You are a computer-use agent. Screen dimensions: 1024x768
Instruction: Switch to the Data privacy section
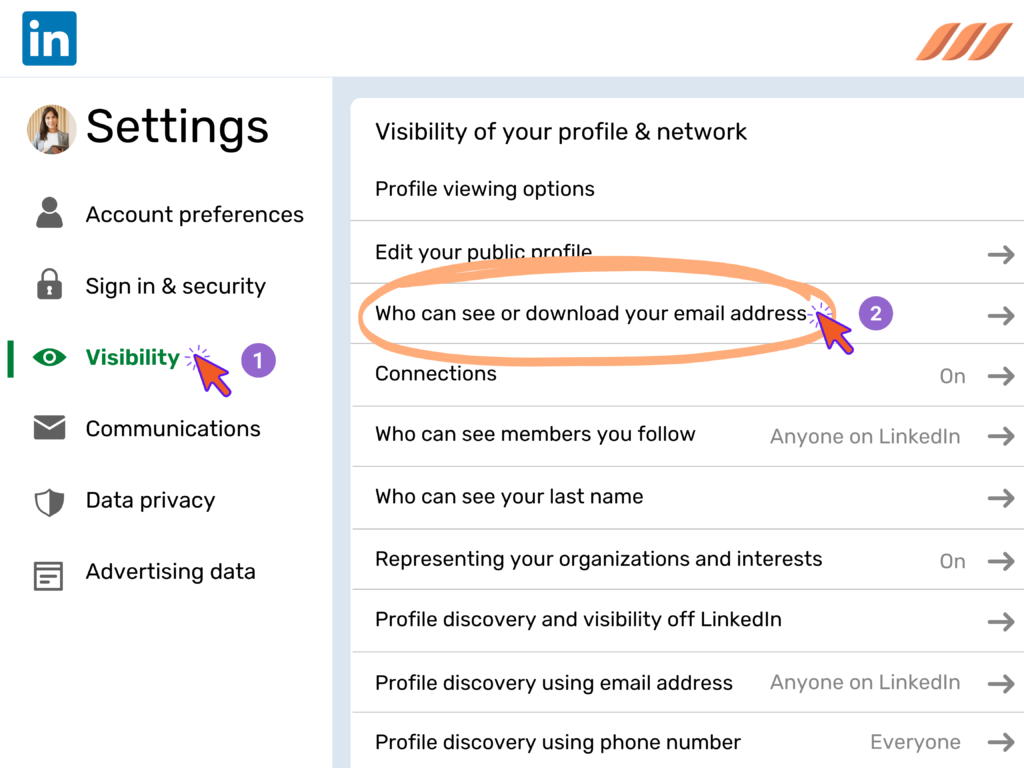tap(150, 500)
